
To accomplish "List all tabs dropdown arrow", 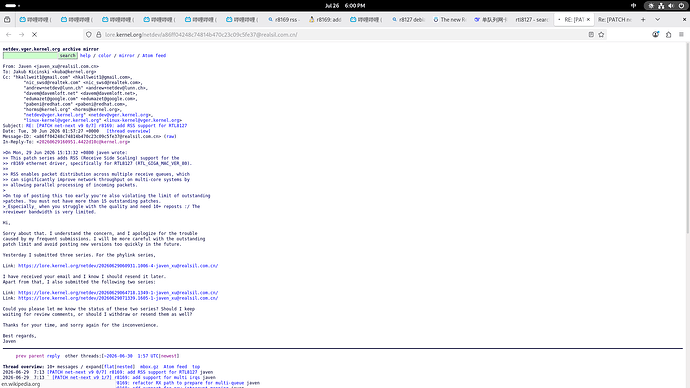I will [x=657, y=19].
